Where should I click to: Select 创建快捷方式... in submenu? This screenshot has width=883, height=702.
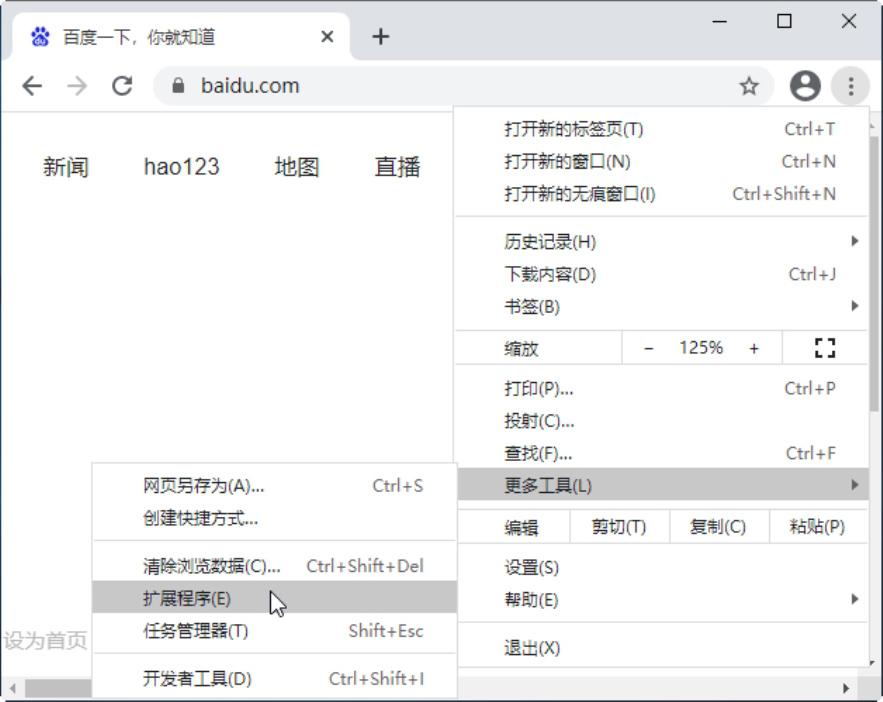pos(274,518)
